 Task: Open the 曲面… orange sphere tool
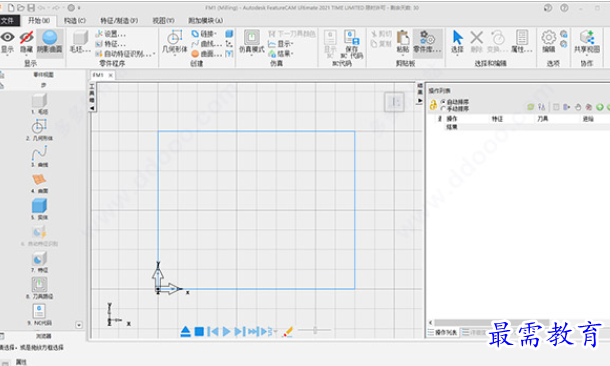tap(207, 54)
